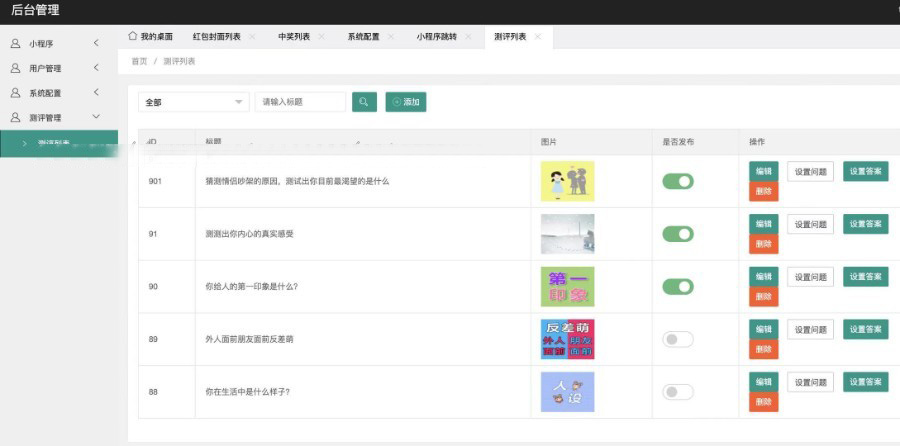
Task: Click the 添加 button
Action: coord(405,102)
